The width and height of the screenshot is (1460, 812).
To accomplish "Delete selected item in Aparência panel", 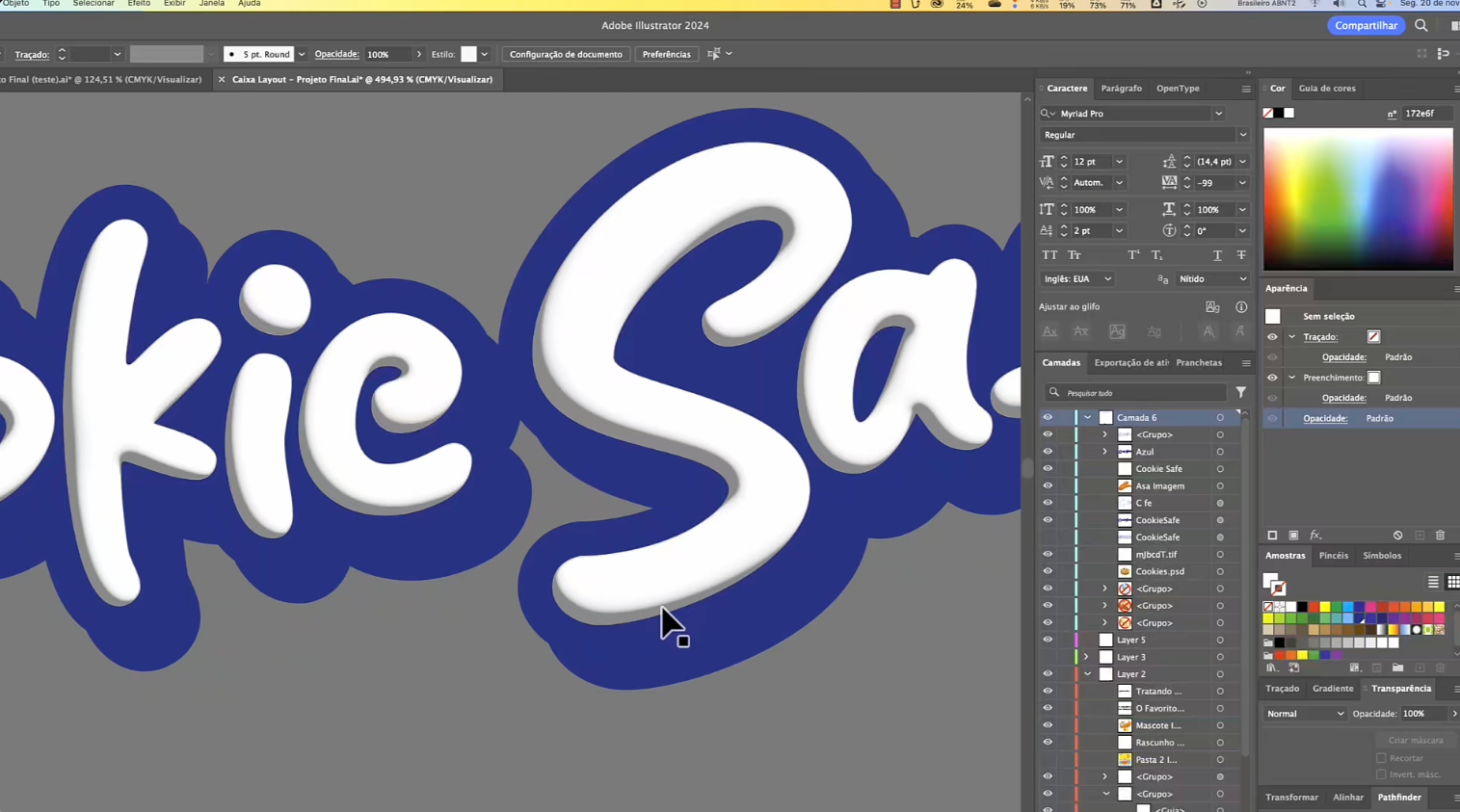I will (1441, 536).
